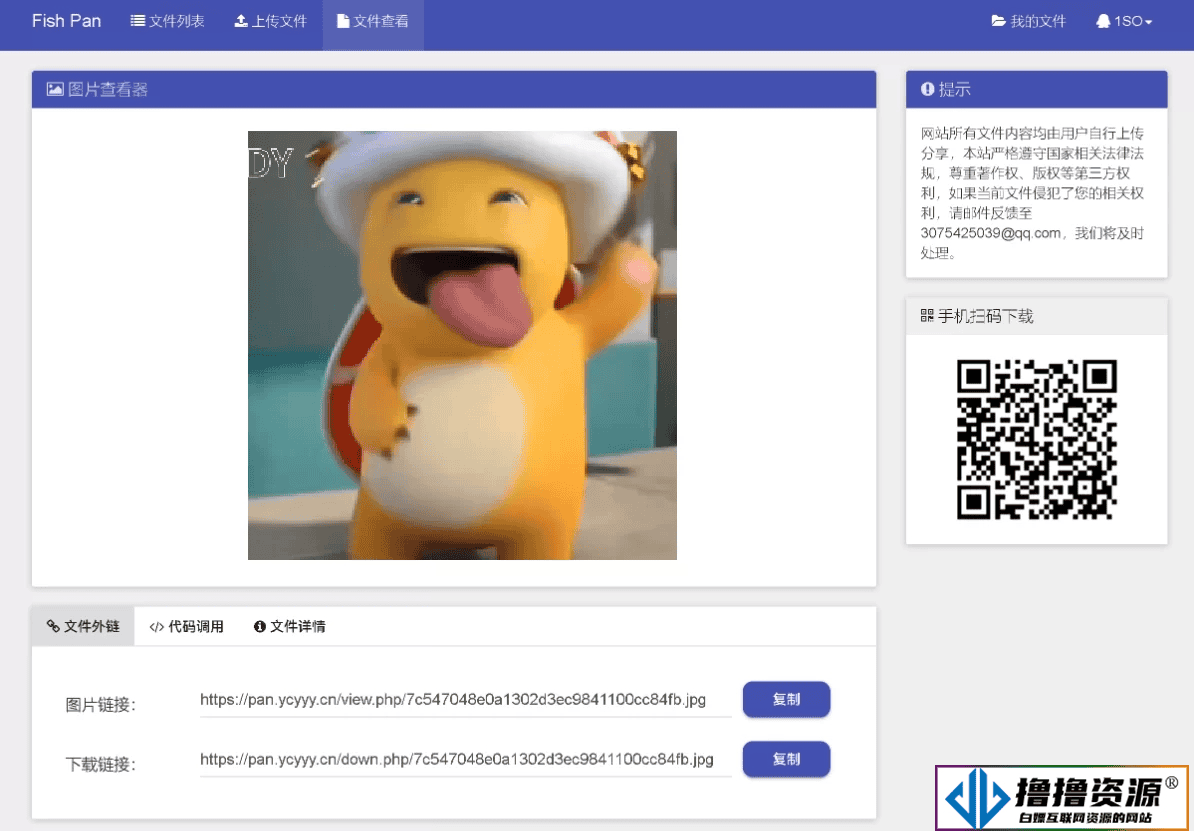Click the QR icon beside 手机扫码下载
Viewport: 1194px width, 831px height.
[x=927, y=315]
